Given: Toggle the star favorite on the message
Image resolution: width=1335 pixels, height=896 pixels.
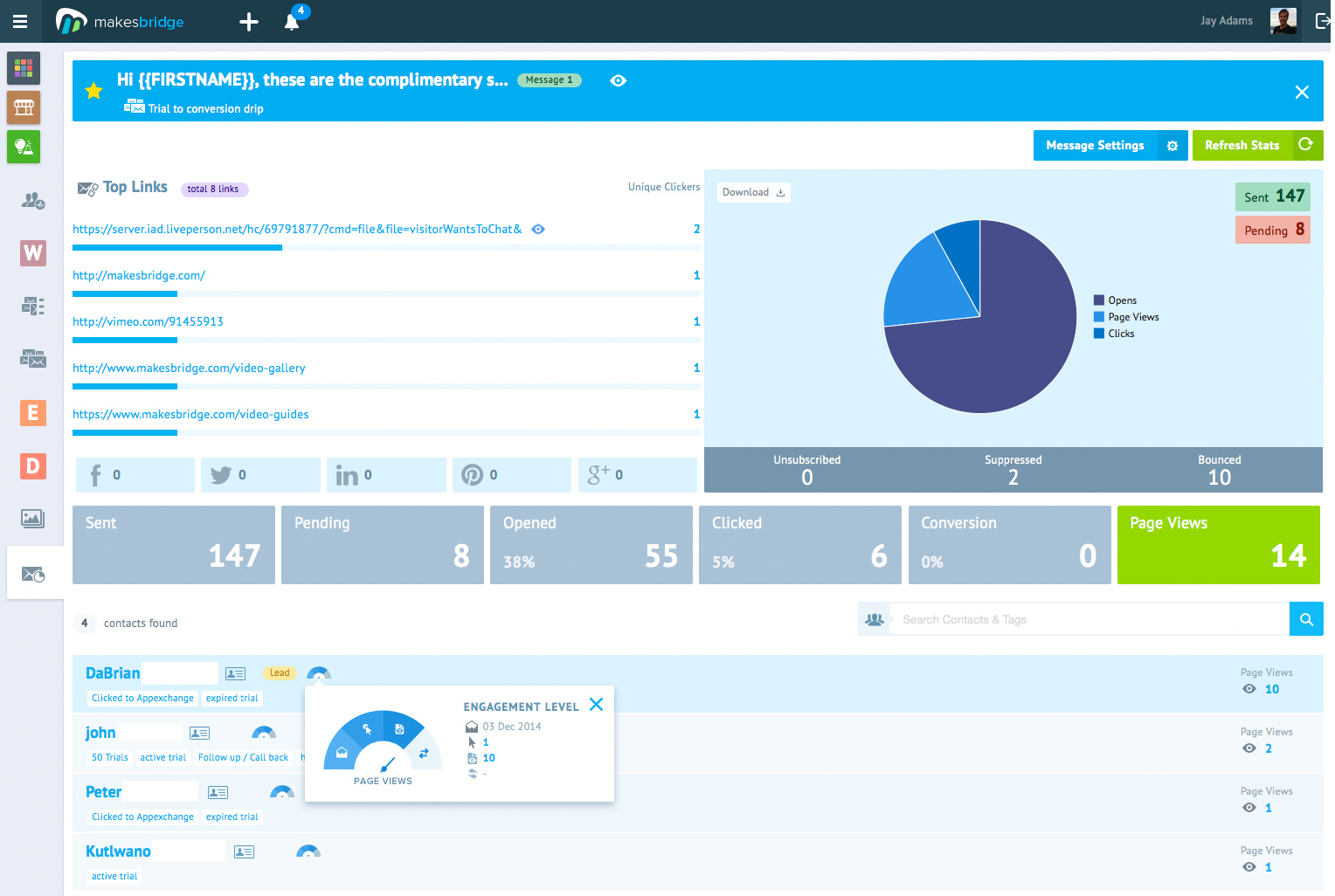Looking at the screenshot, I should point(93,90).
